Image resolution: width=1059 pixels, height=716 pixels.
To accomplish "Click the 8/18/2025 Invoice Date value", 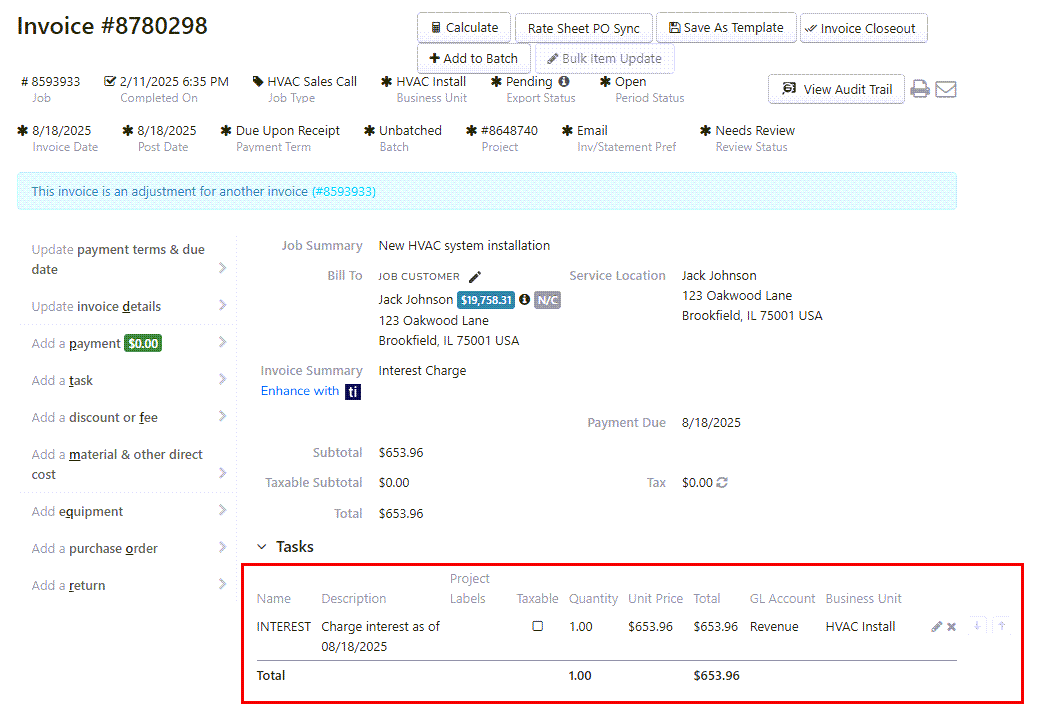I will [61, 130].
